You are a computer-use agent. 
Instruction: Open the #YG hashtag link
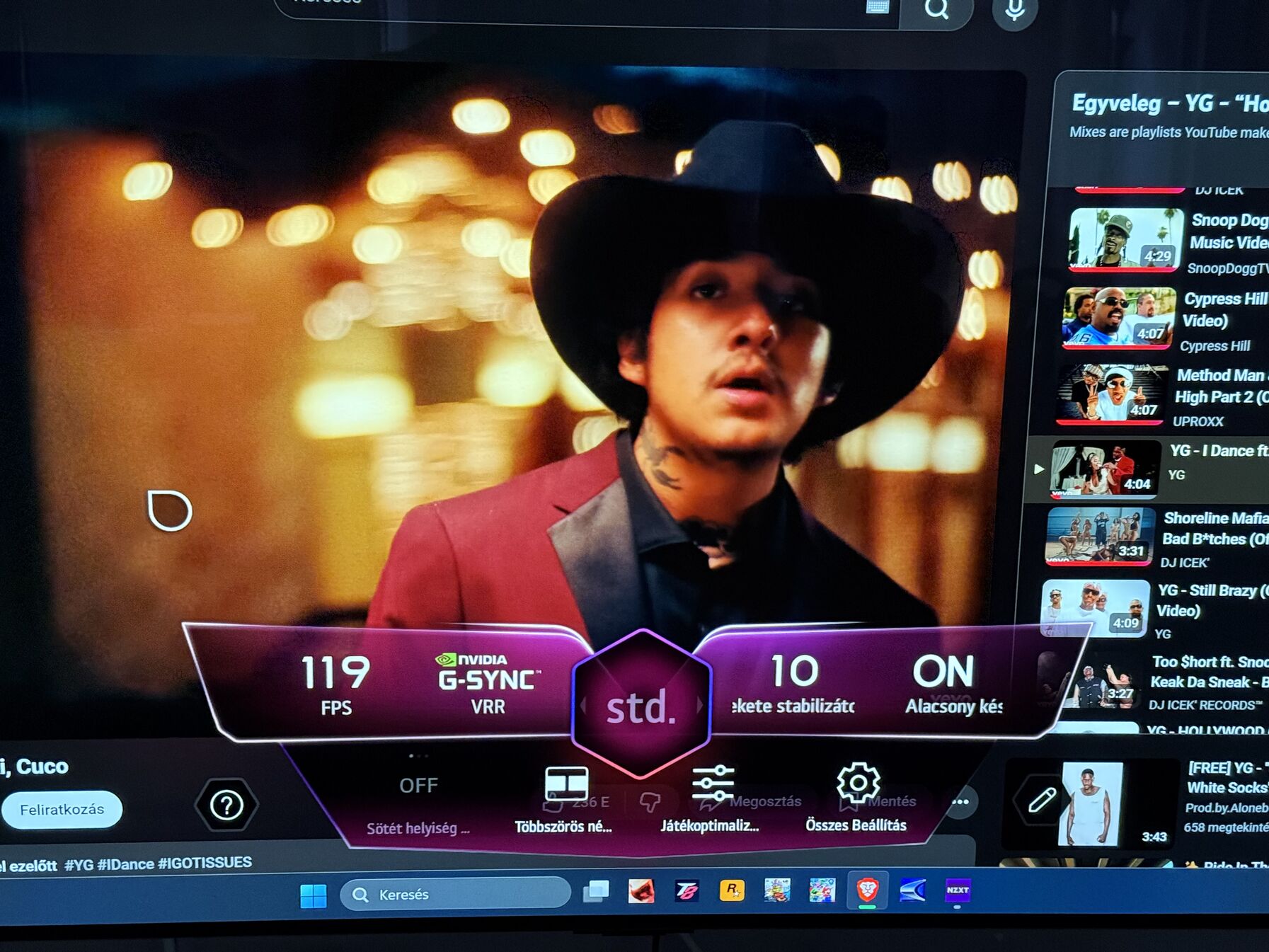pyautogui.click(x=79, y=865)
